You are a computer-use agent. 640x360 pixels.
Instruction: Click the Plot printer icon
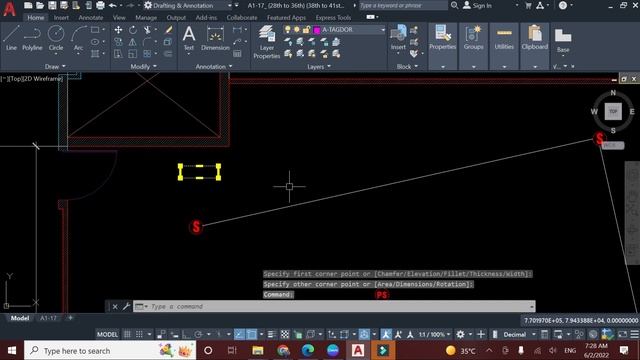[100, 5]
